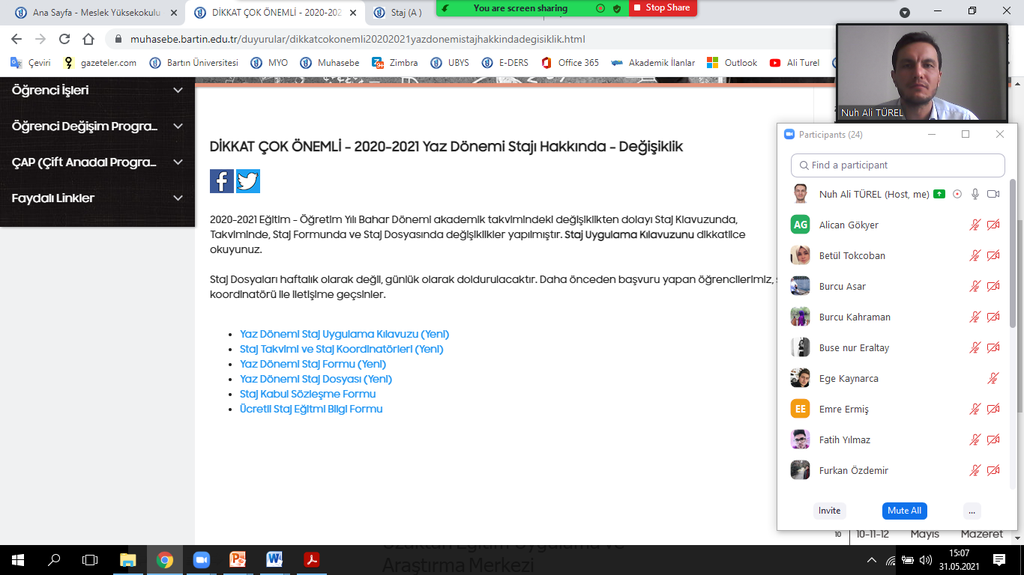
Task: Unmute Ege Kaynarca's microphone
Action: click(x=993, y=378)
